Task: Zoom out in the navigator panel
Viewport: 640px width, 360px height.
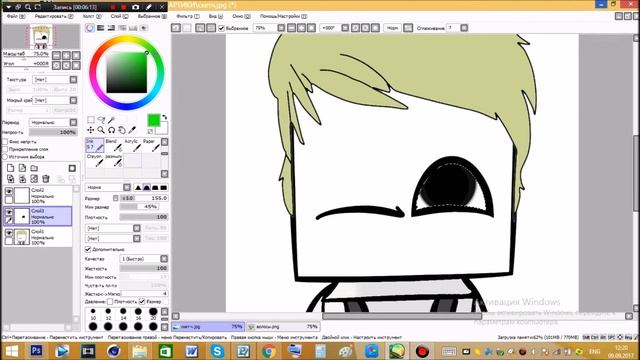Action: [x=56, y=55]
